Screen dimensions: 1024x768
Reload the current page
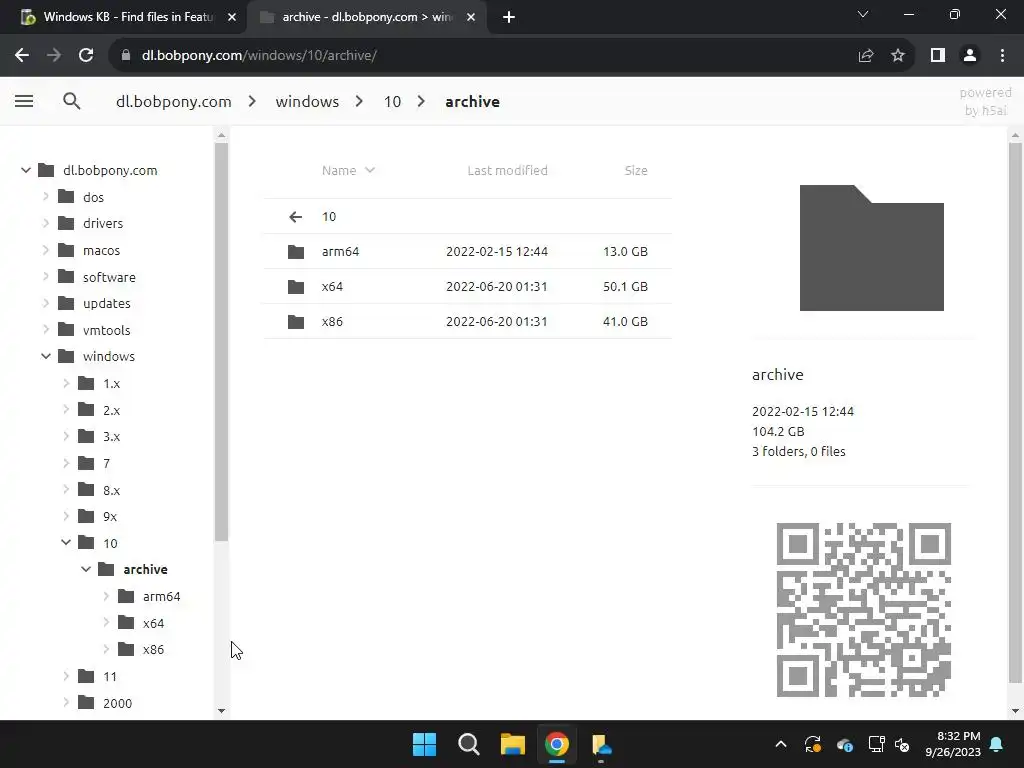click(x=86, y=56)
